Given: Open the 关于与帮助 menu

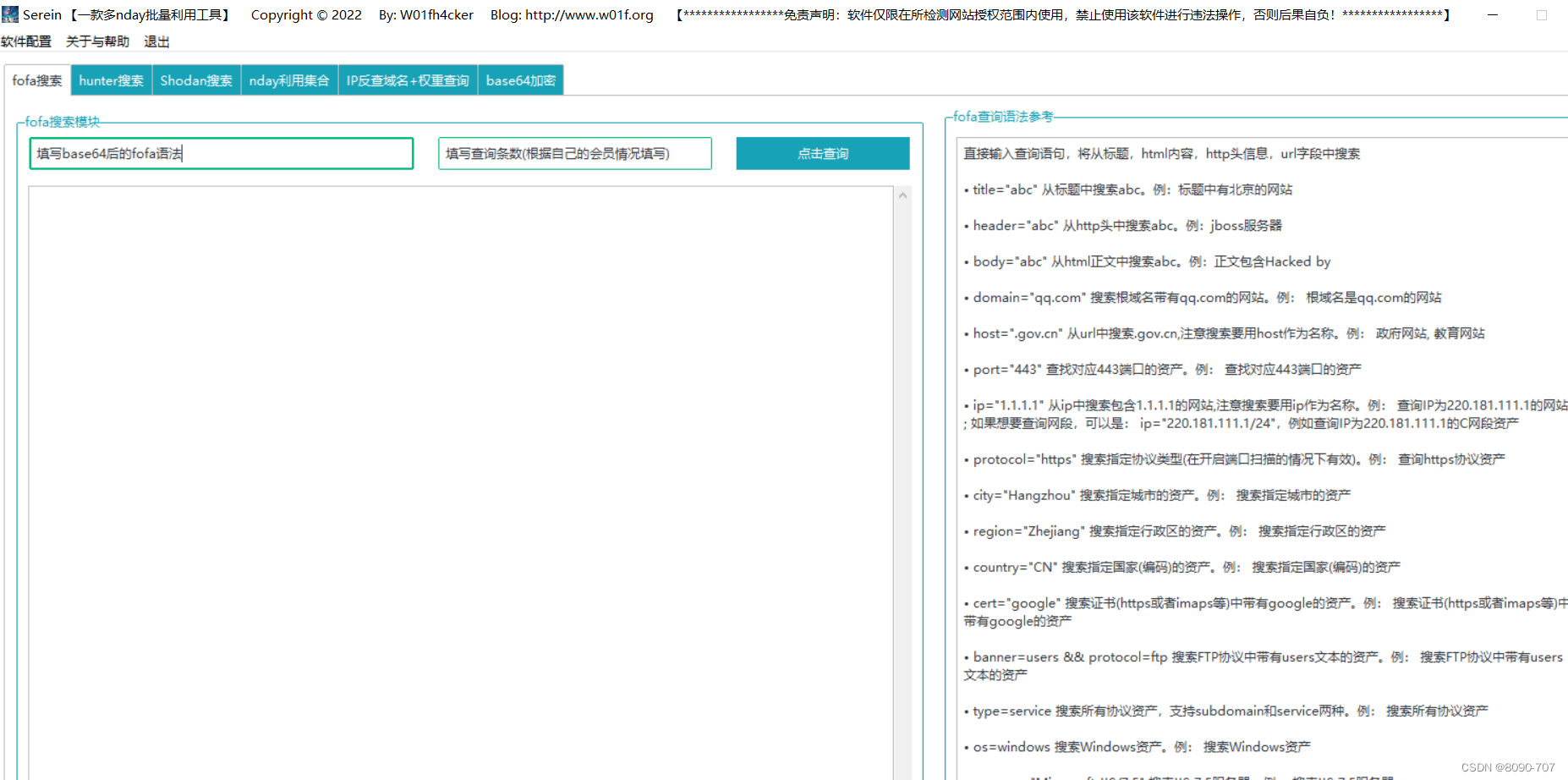Looking at the screenshot, I should tap(98, 41).
